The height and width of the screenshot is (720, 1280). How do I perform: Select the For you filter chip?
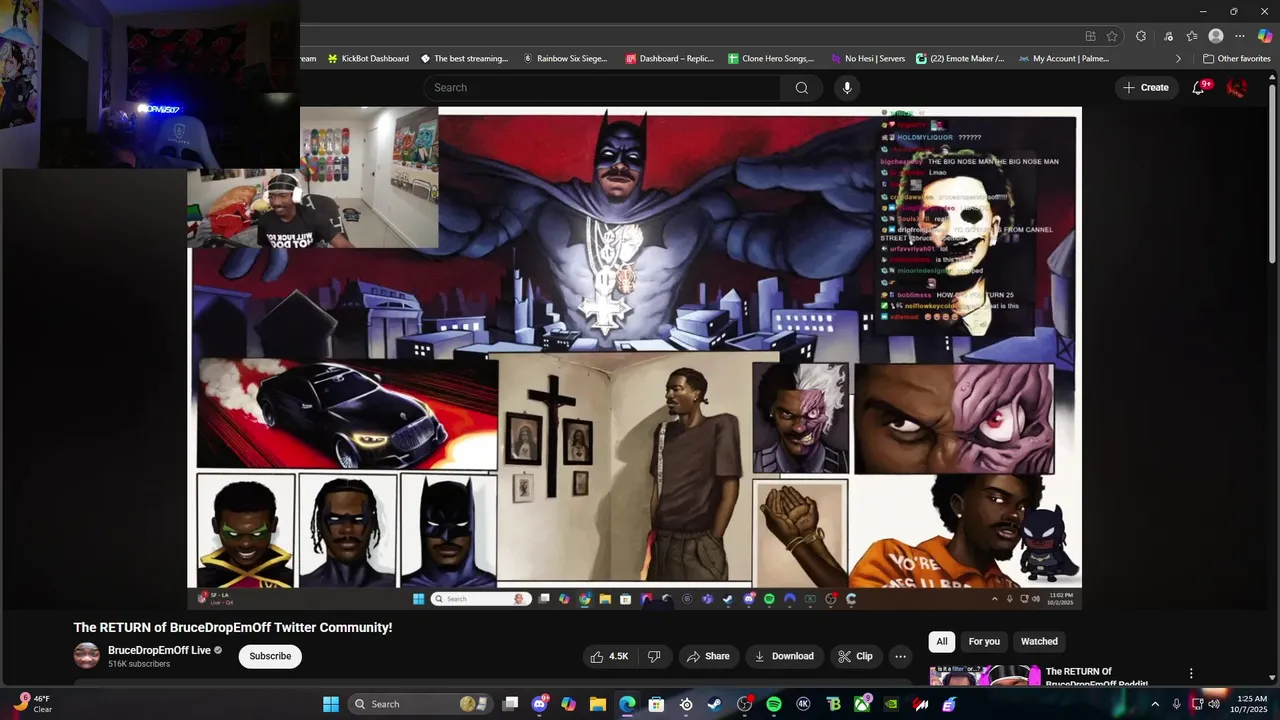(x=984, y=642)
